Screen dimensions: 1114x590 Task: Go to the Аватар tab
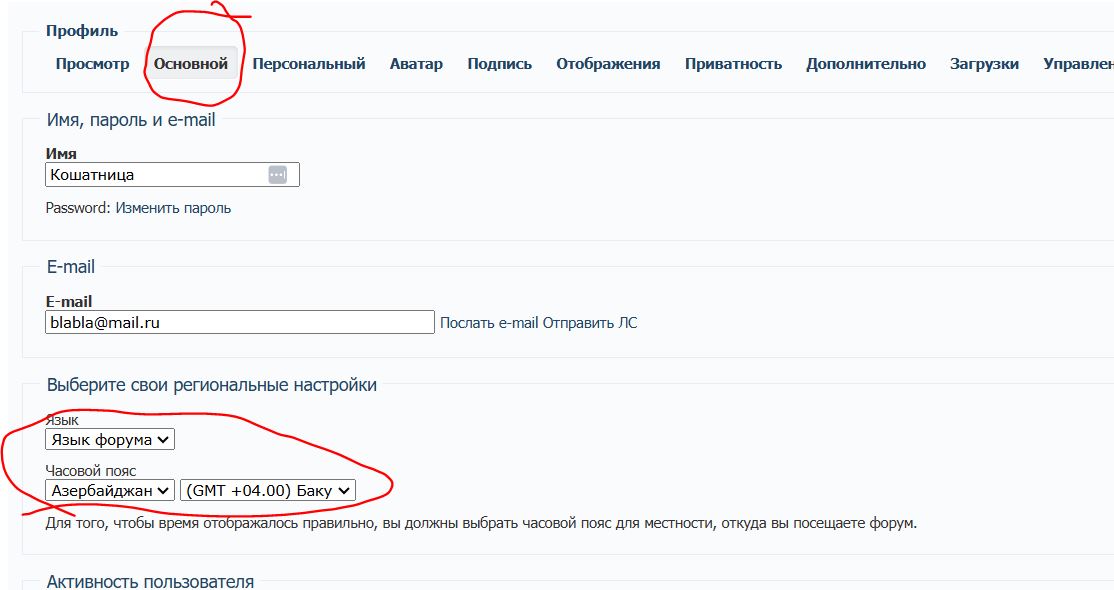pyautogui.click(x=416, y=64)
